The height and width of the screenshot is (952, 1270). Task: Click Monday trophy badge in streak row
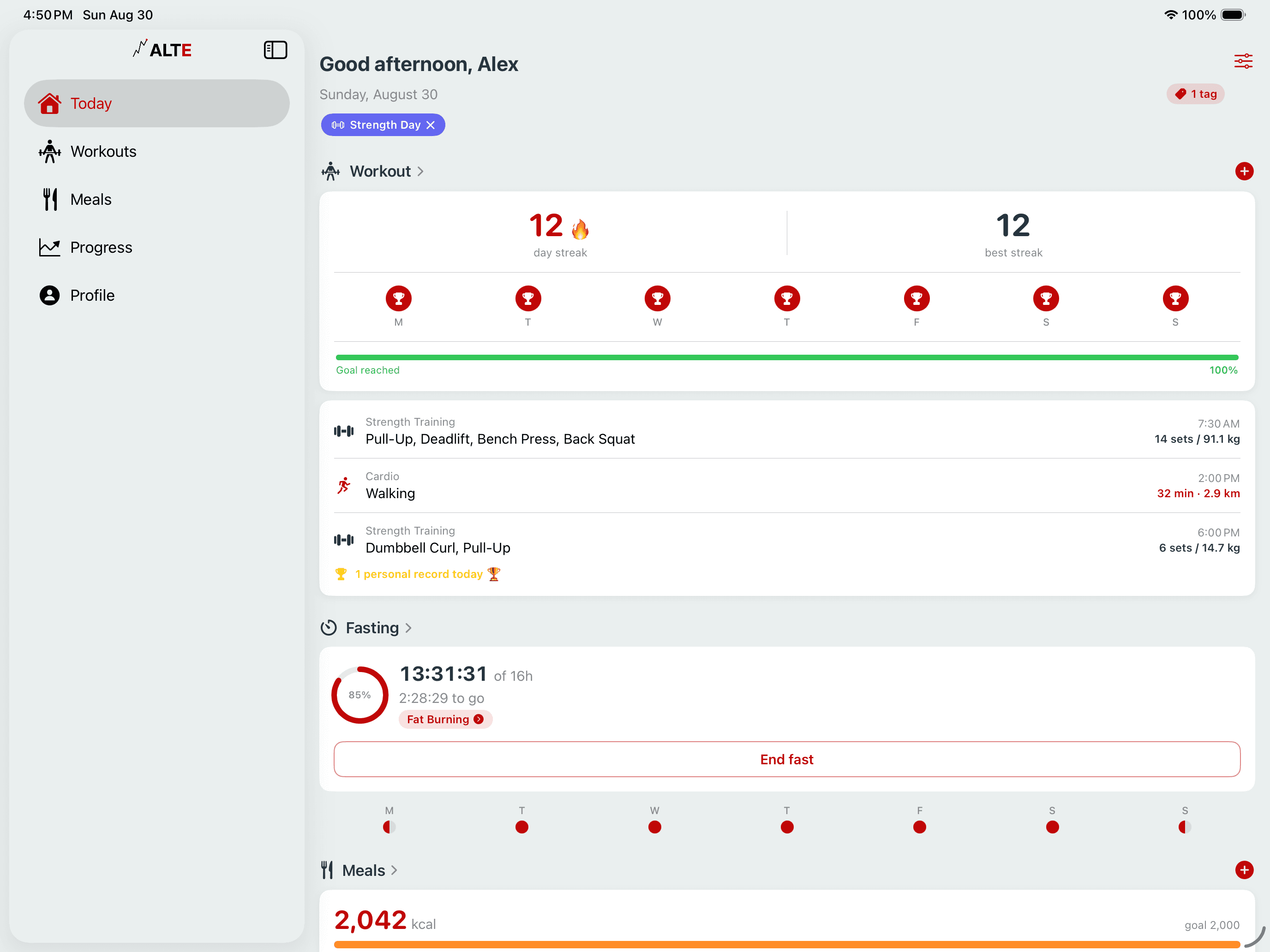click(x=398, y=298)
